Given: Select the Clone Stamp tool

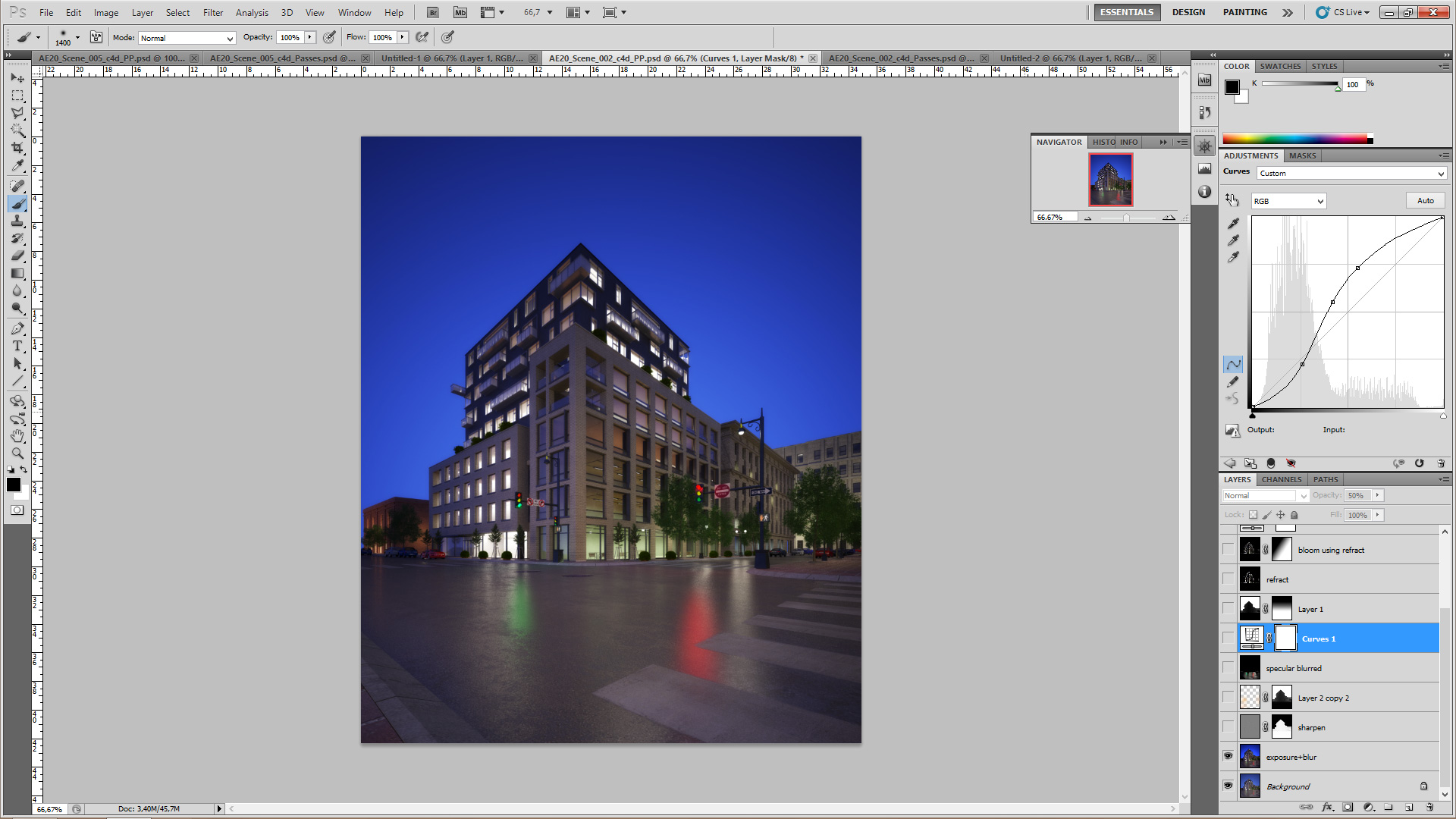Looking at the screenshot, I should pyautogui.click(x=17, y=221).
